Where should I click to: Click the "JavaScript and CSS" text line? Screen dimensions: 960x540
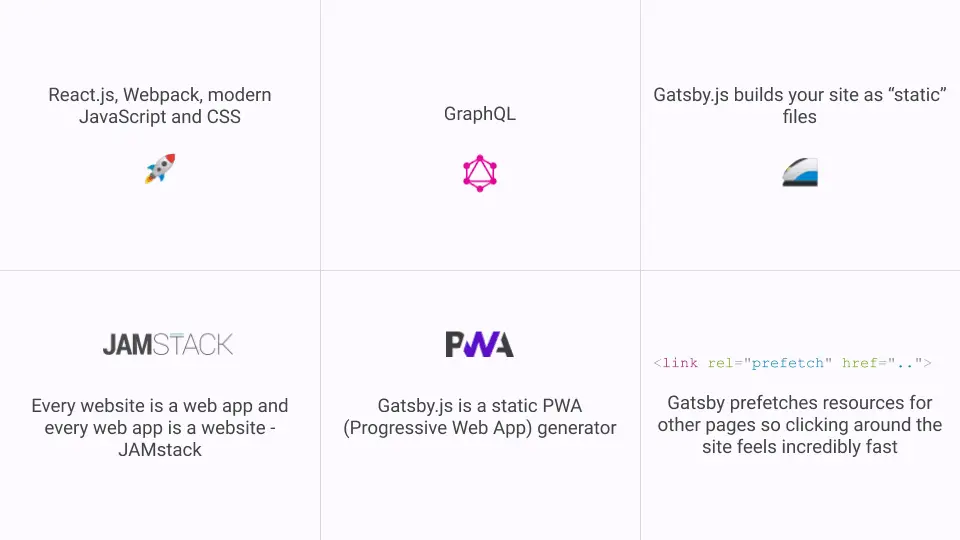tap(160, 117)
